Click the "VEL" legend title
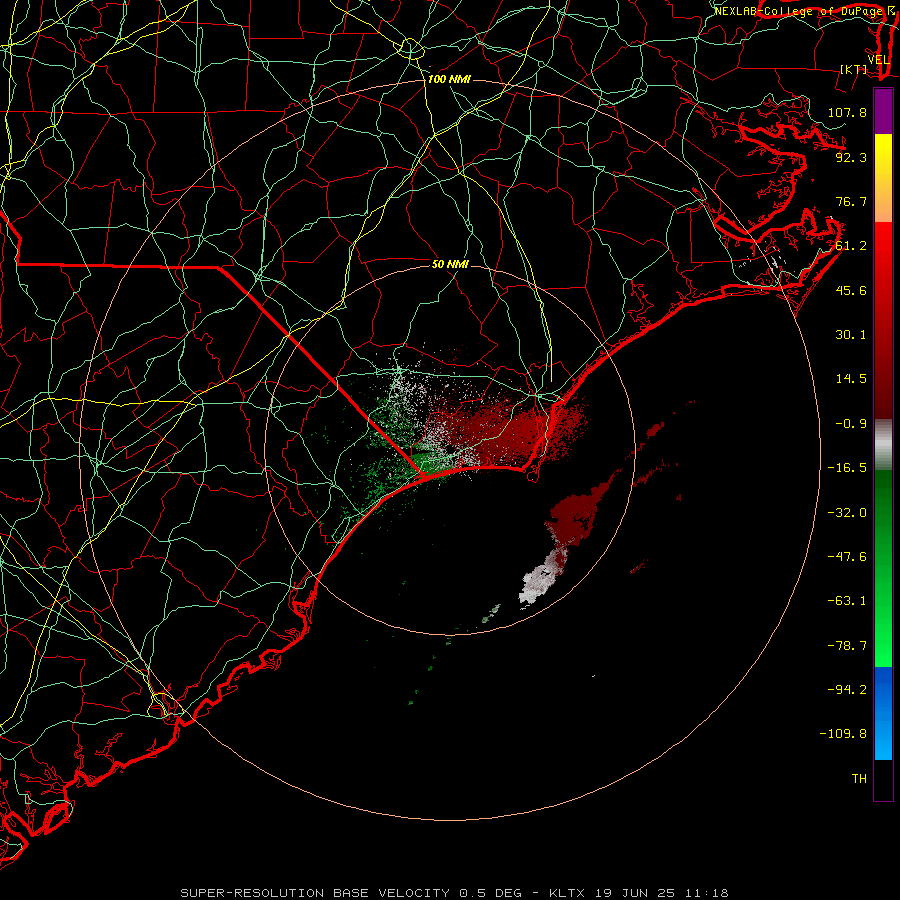Image resolution: width=900 pixels, height=900 pixels. pos(878,60)
